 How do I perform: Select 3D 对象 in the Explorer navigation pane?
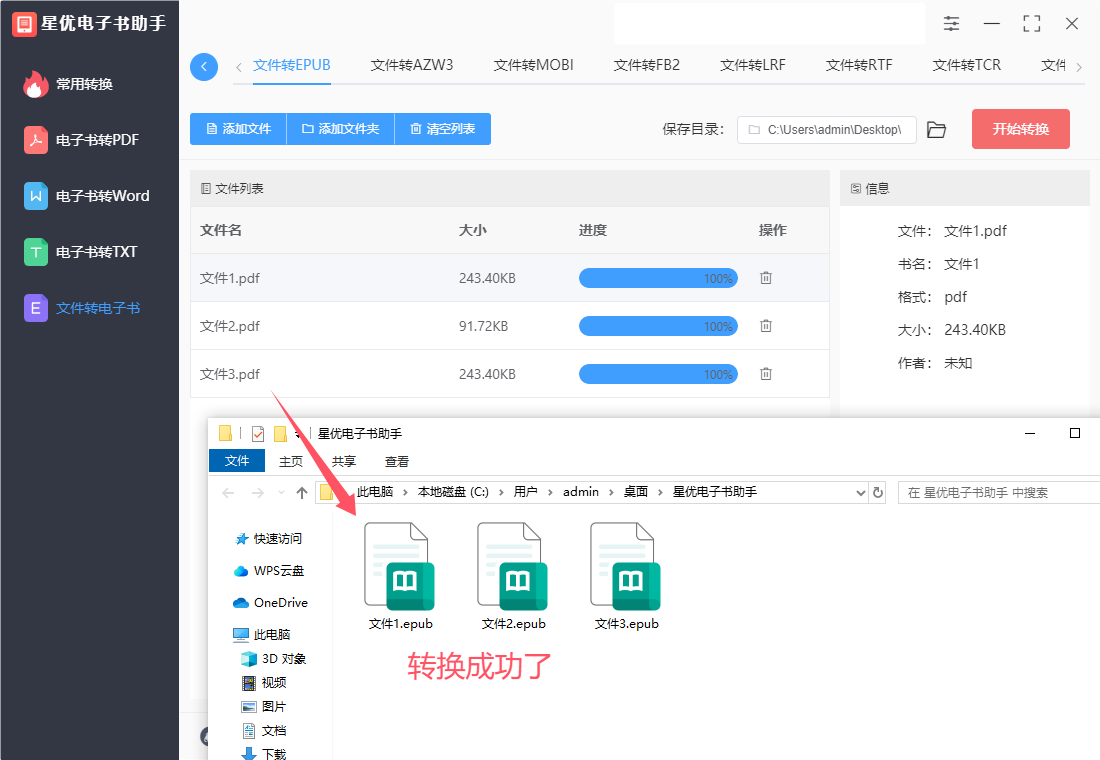274,659
